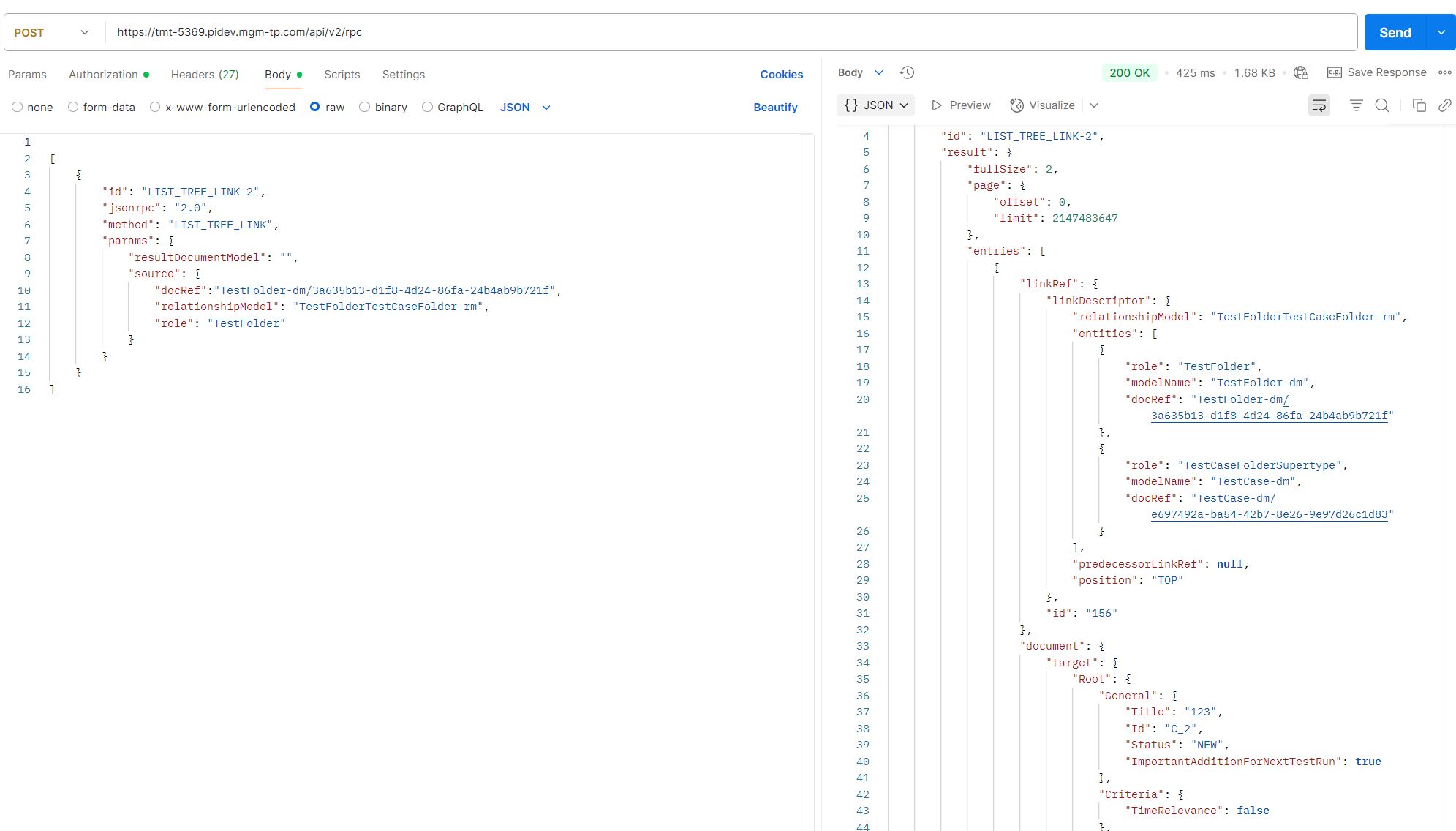
Task: Click the copy link icon in response toolbar
Action: 1444,105
